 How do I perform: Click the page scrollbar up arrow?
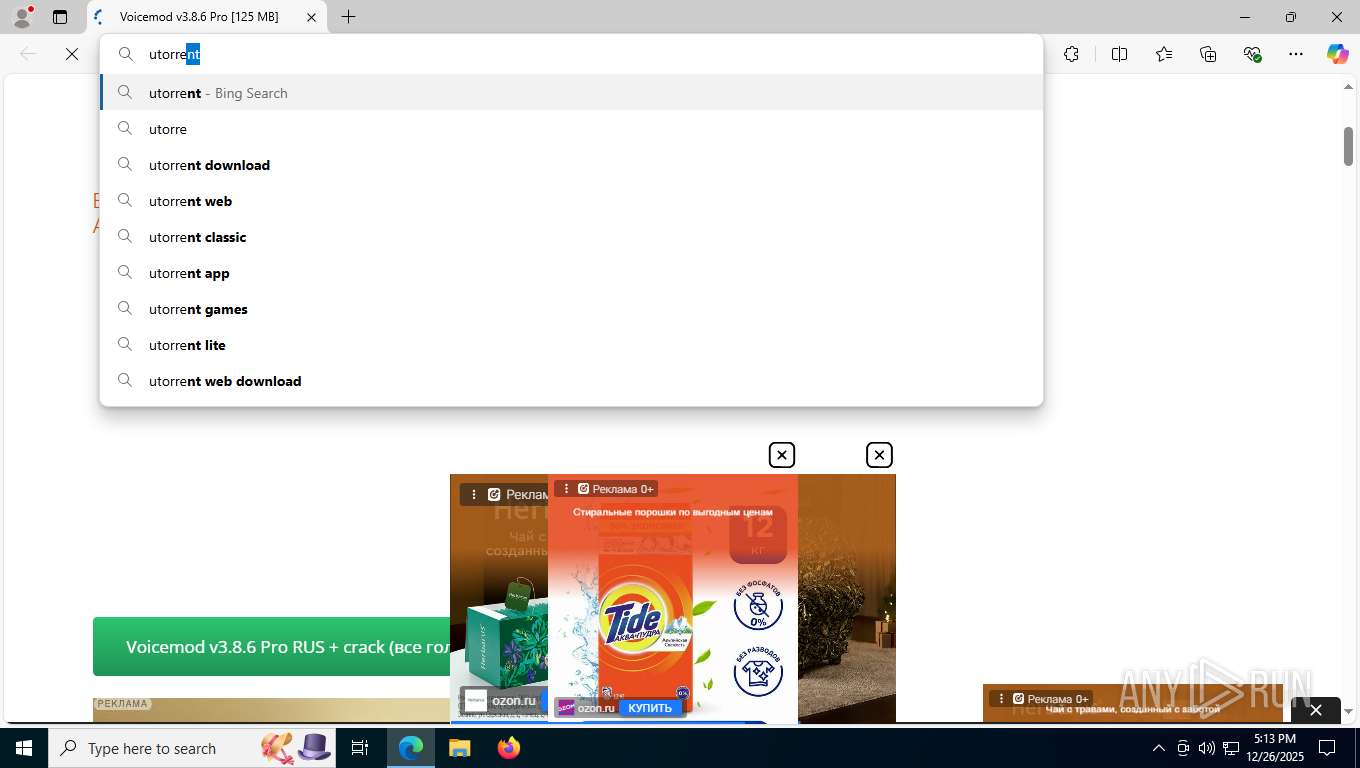1348,88
